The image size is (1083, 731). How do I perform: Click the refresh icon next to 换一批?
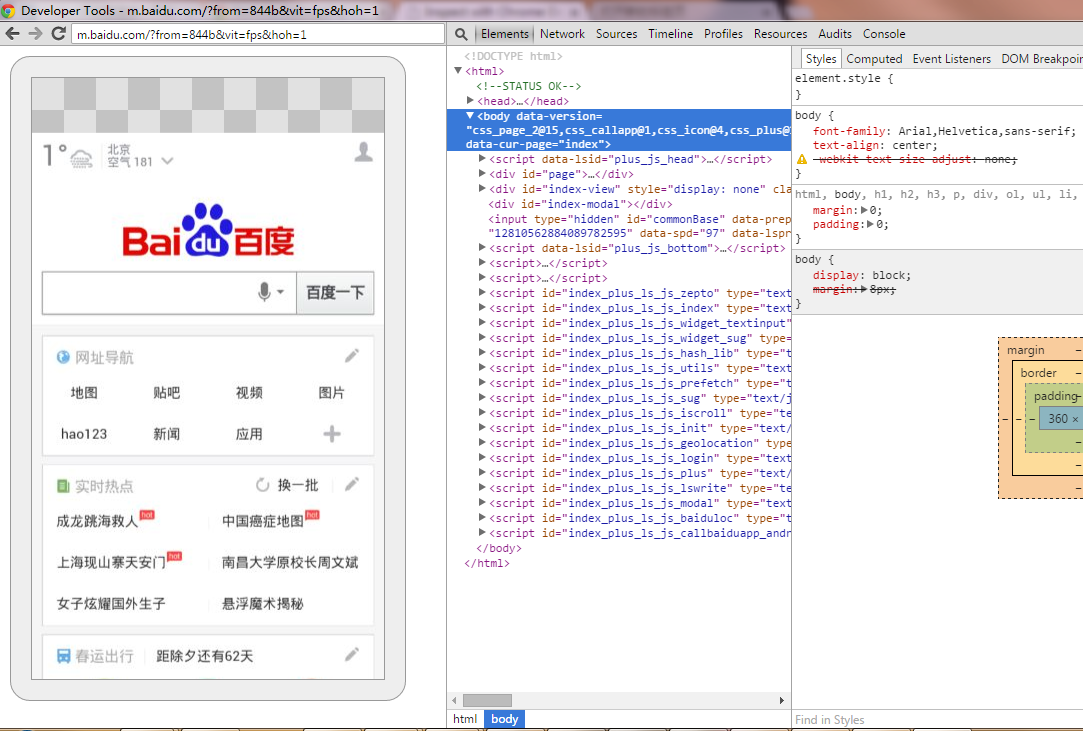pos(262,485)
